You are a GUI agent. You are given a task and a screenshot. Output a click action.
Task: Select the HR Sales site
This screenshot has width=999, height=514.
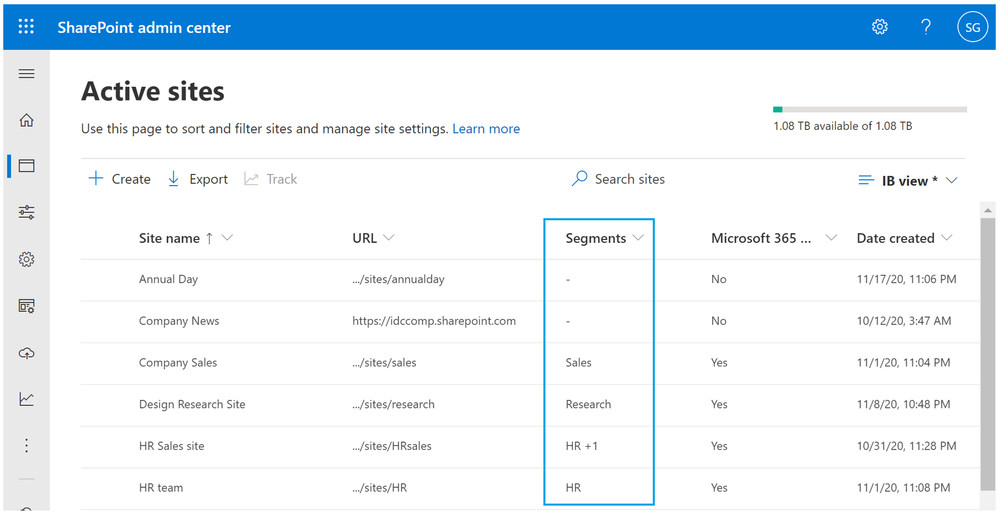point(171,446)
